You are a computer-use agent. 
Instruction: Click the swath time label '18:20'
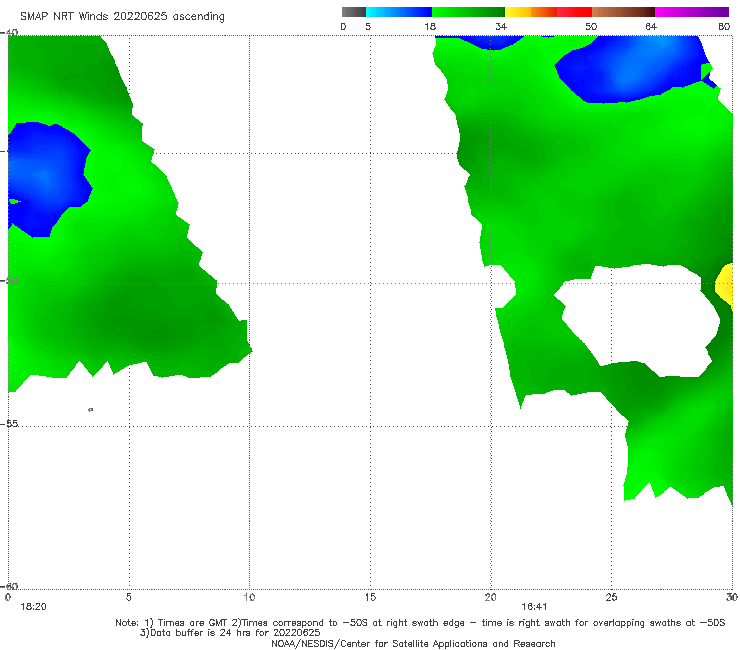(x=33, y=607)
